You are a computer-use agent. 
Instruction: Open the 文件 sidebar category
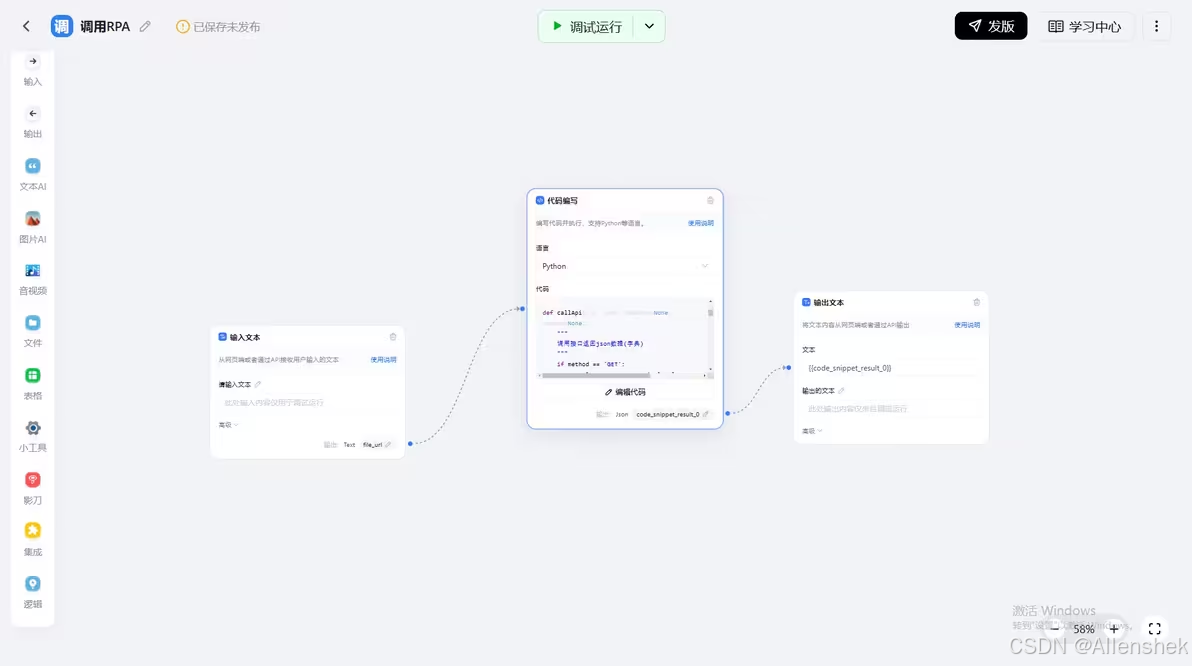click(33, 331)
